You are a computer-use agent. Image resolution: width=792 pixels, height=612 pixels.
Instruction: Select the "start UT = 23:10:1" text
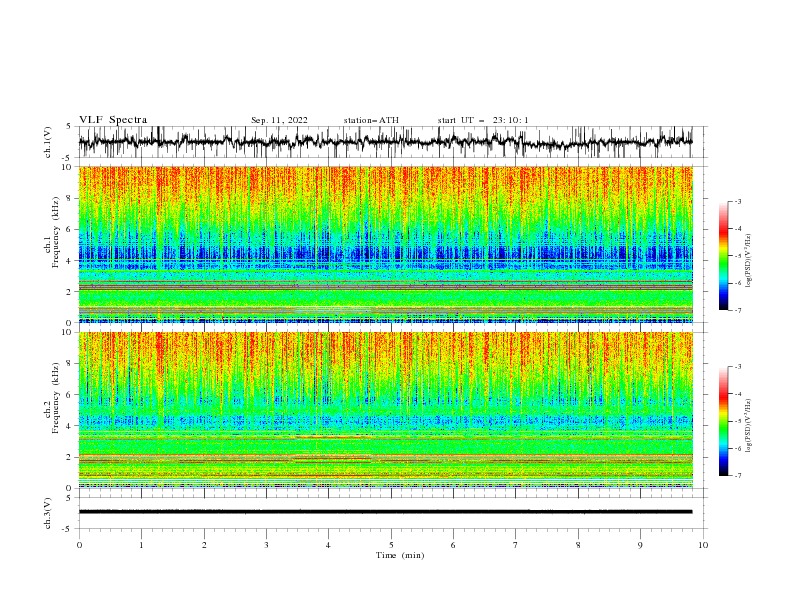coord(483,120)
